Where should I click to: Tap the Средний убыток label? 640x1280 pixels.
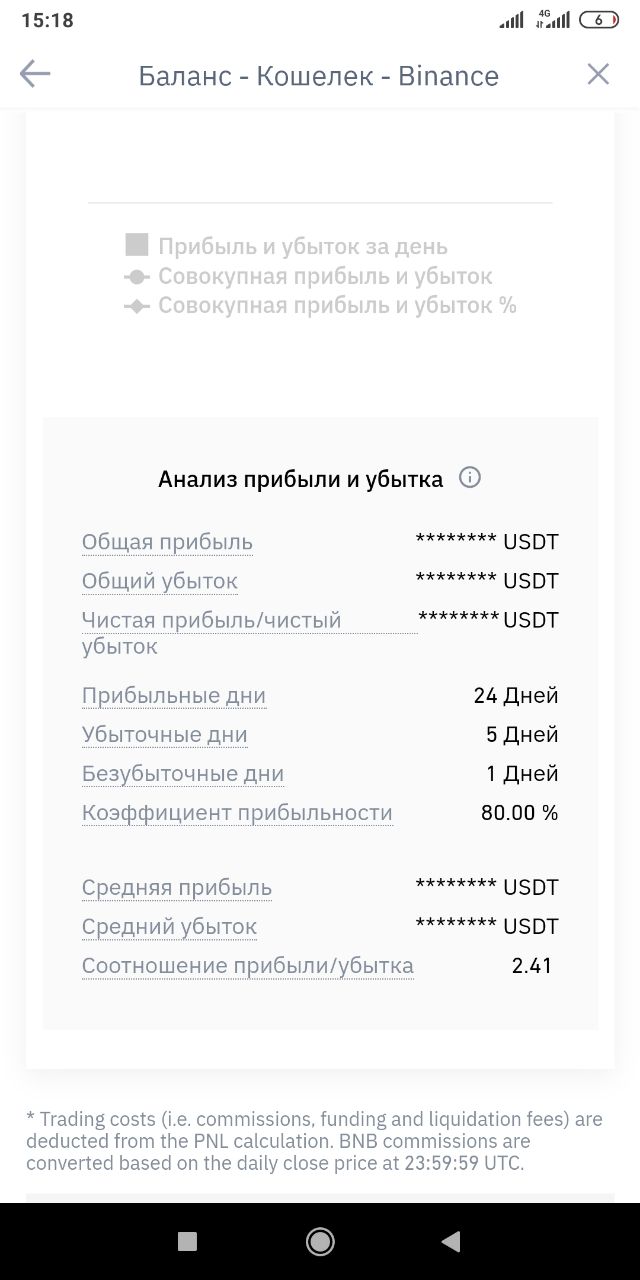tap(170, 926)
